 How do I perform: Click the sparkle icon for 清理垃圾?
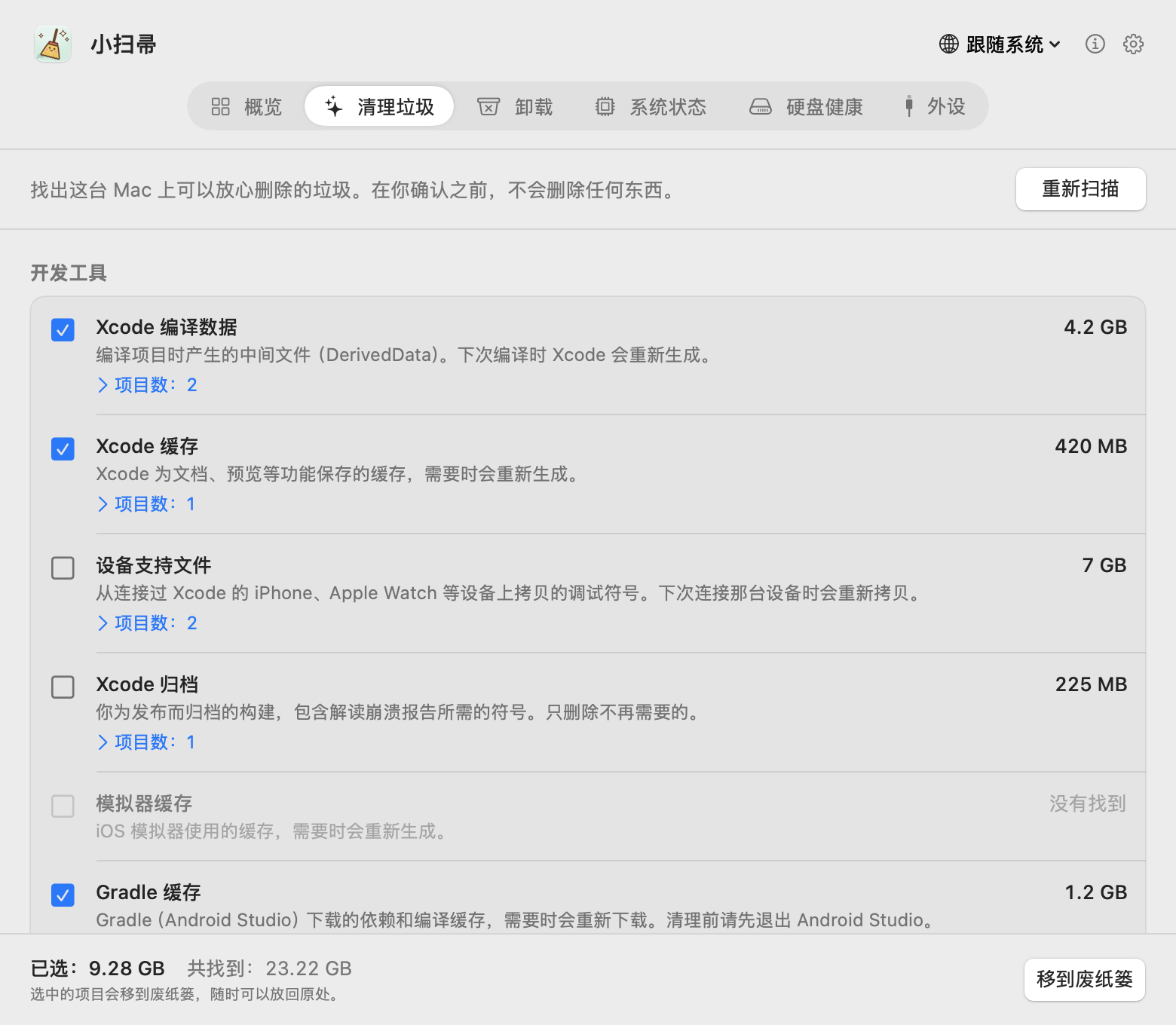tap(334, 107)
